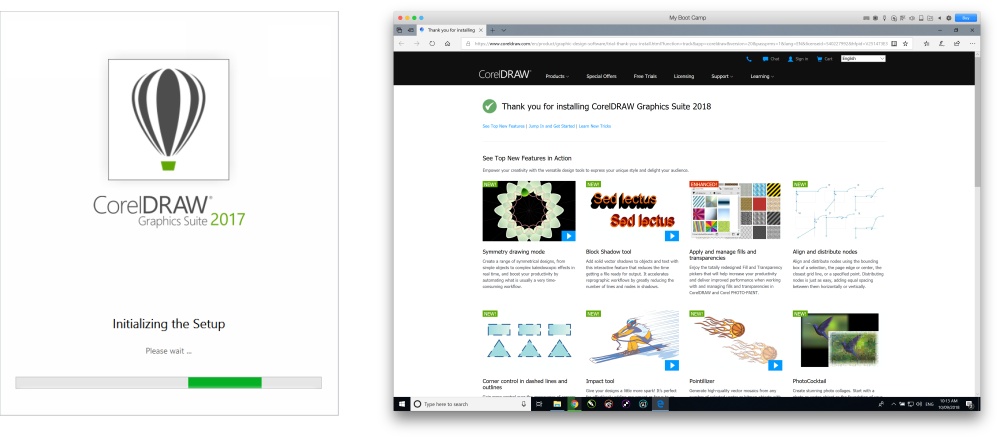Click the browser home icon
This screenshot has width=1000, height=439.
click(447, 44)
